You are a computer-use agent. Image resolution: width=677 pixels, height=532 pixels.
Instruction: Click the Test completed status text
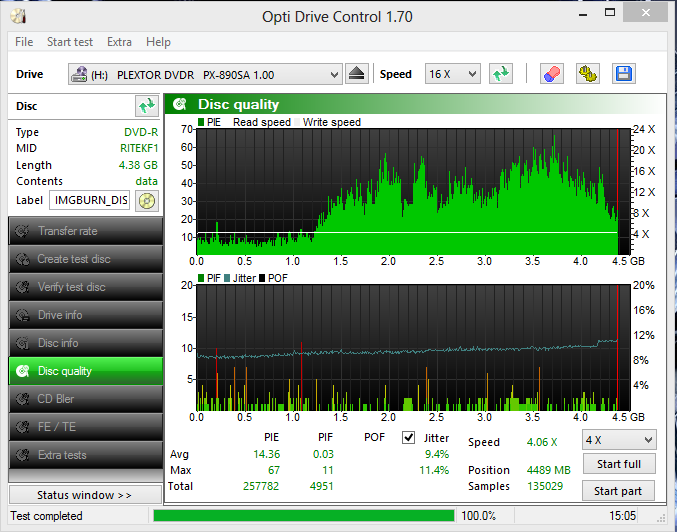coord(46,516)
